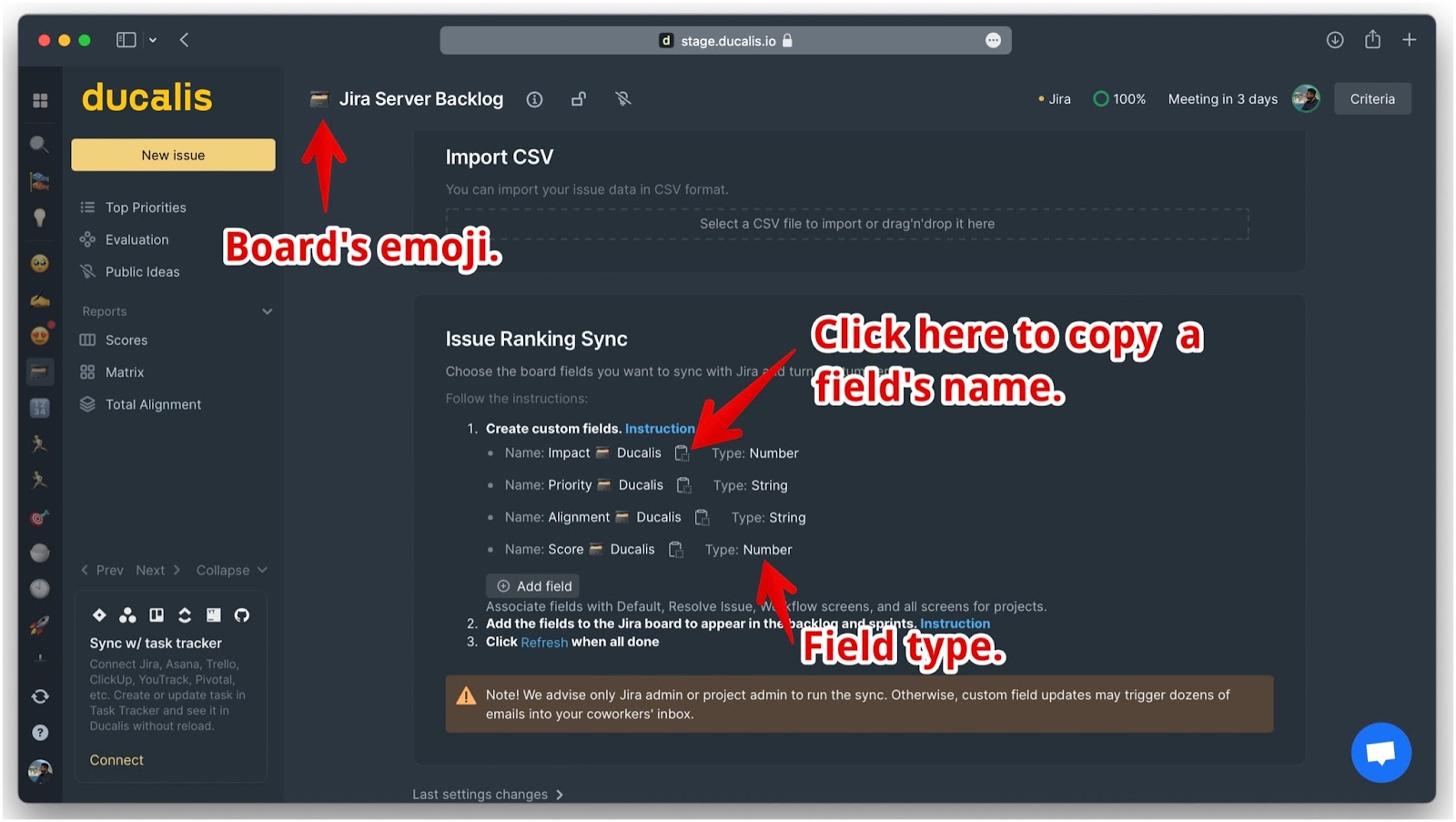This screenshot has height=822, width=1456.
Task: Open address bar ellipsis options
Action: (993, 41)
